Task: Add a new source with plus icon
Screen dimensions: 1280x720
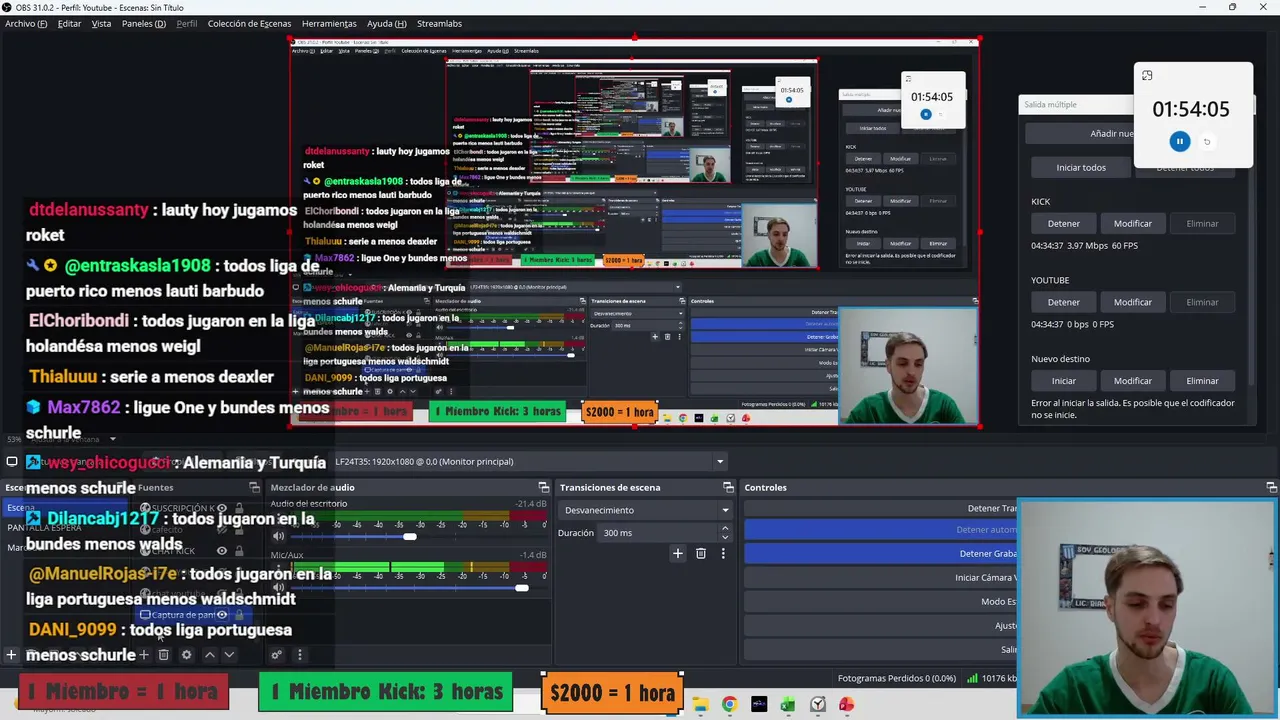Action: [x=144, y=655]
